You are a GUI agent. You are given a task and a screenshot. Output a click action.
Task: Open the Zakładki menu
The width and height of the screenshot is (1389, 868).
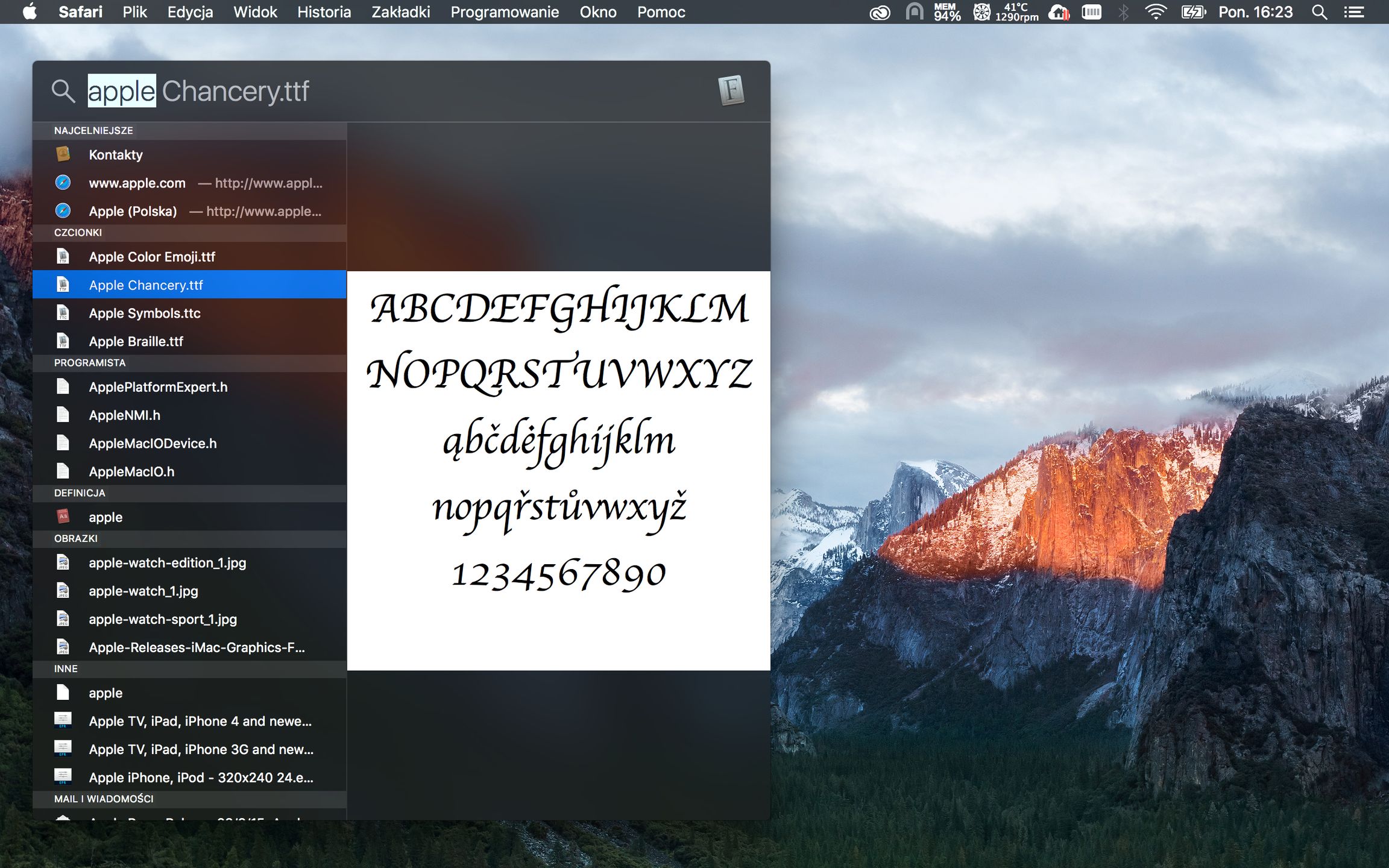[x=400, y=12]
